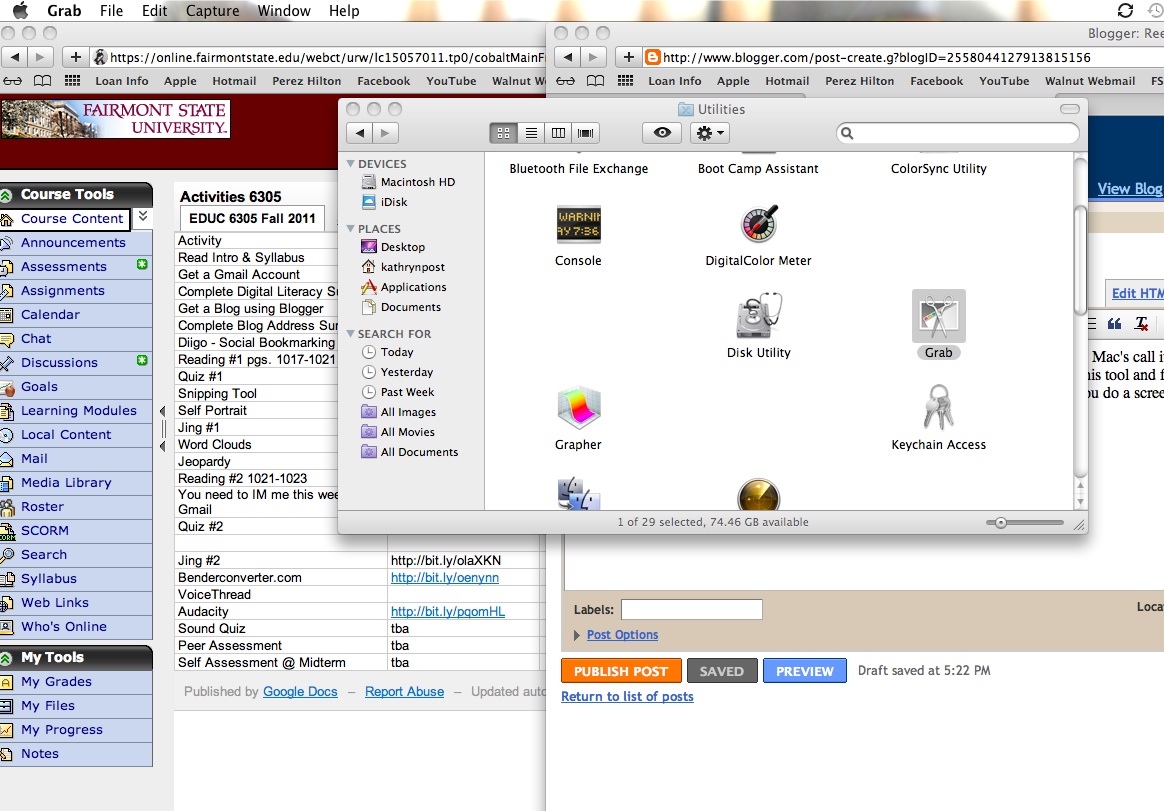Viewport: 1164px width, 811px height.
Task: Open My Grades in My Tools
Action: pos(56,682)
